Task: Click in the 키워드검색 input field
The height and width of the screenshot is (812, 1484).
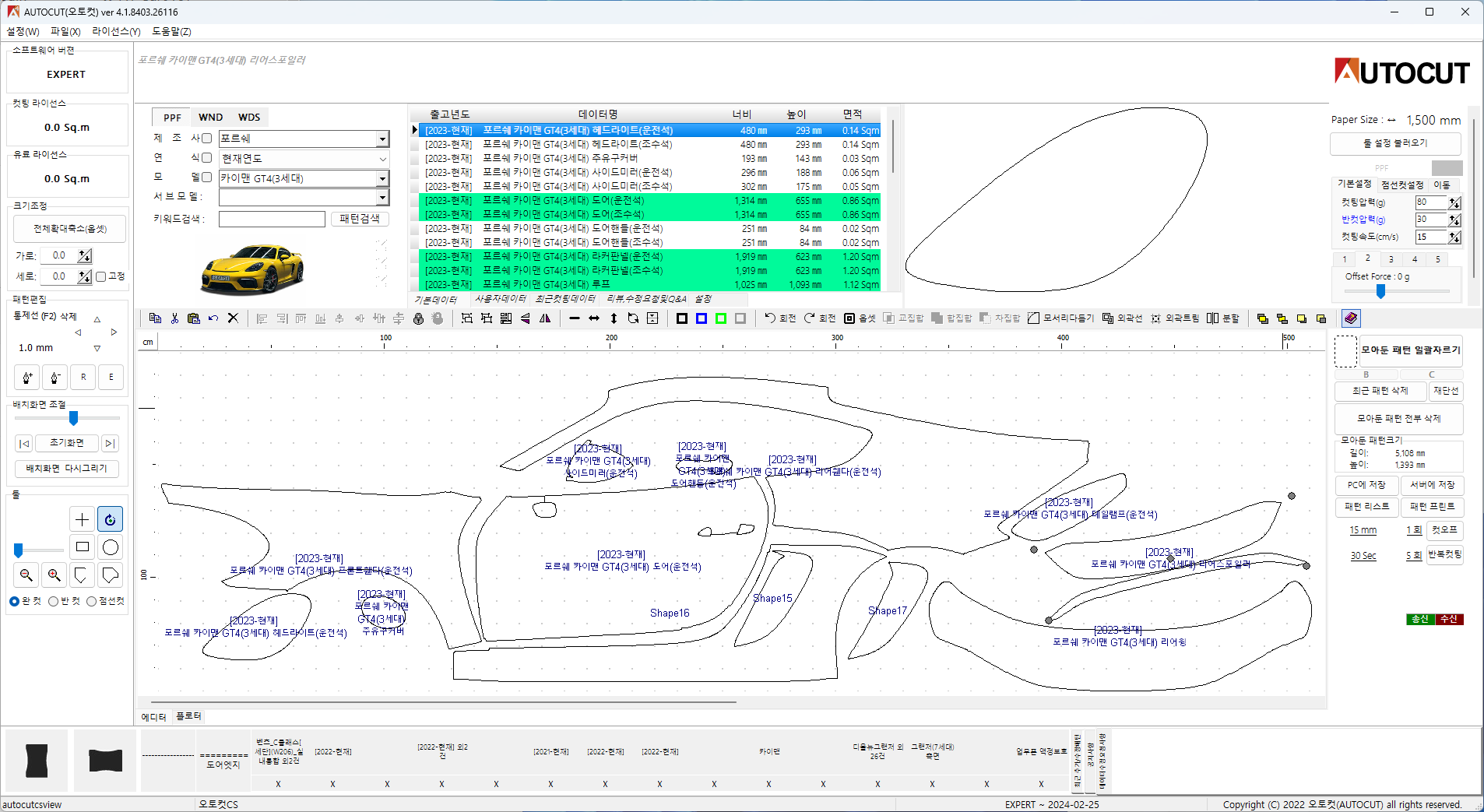Action: (x=272, y=220)
